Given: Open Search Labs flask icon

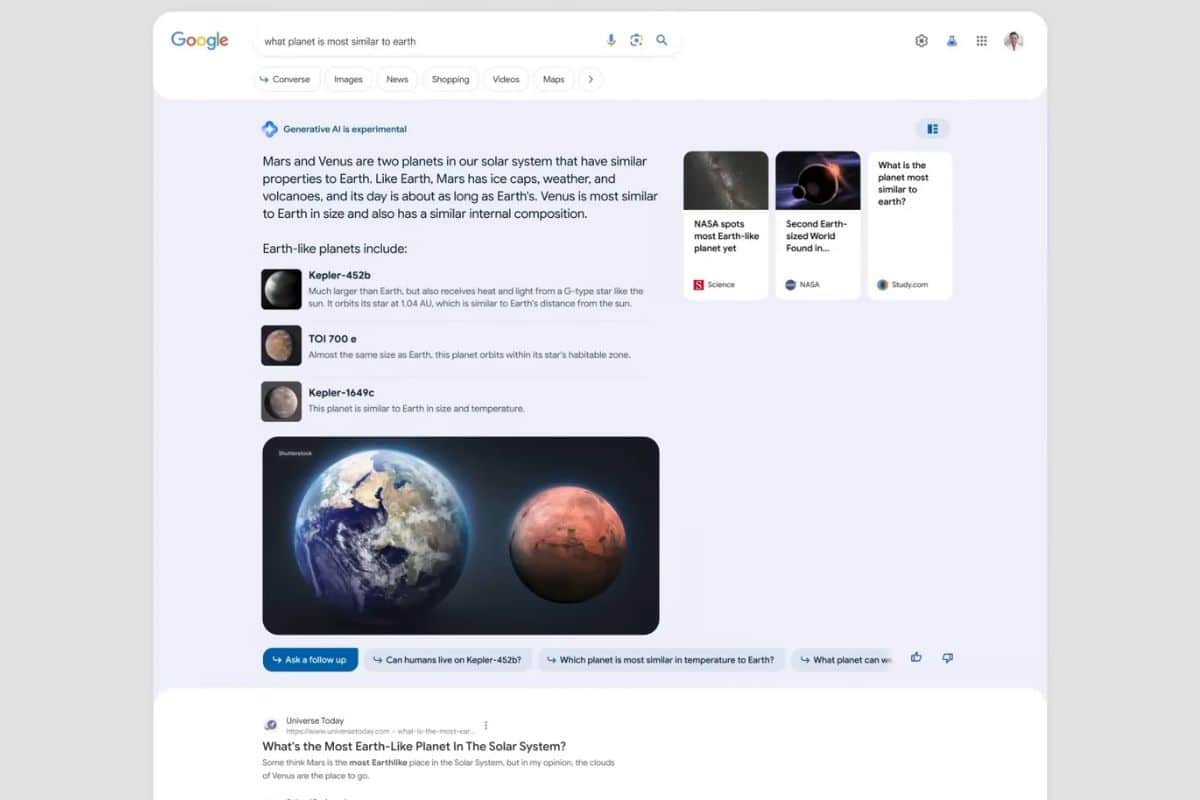Looking at the screenshot, I should 952,41.
